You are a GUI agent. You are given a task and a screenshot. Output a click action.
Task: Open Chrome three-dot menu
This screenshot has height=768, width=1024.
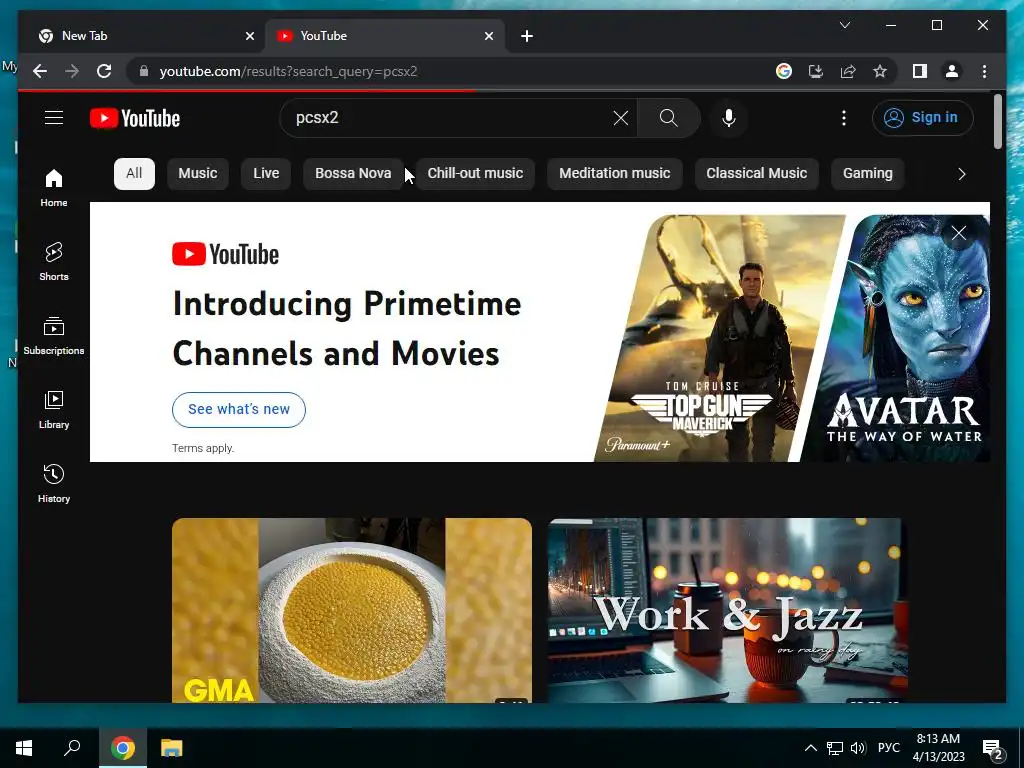click(x=984, y=71)
